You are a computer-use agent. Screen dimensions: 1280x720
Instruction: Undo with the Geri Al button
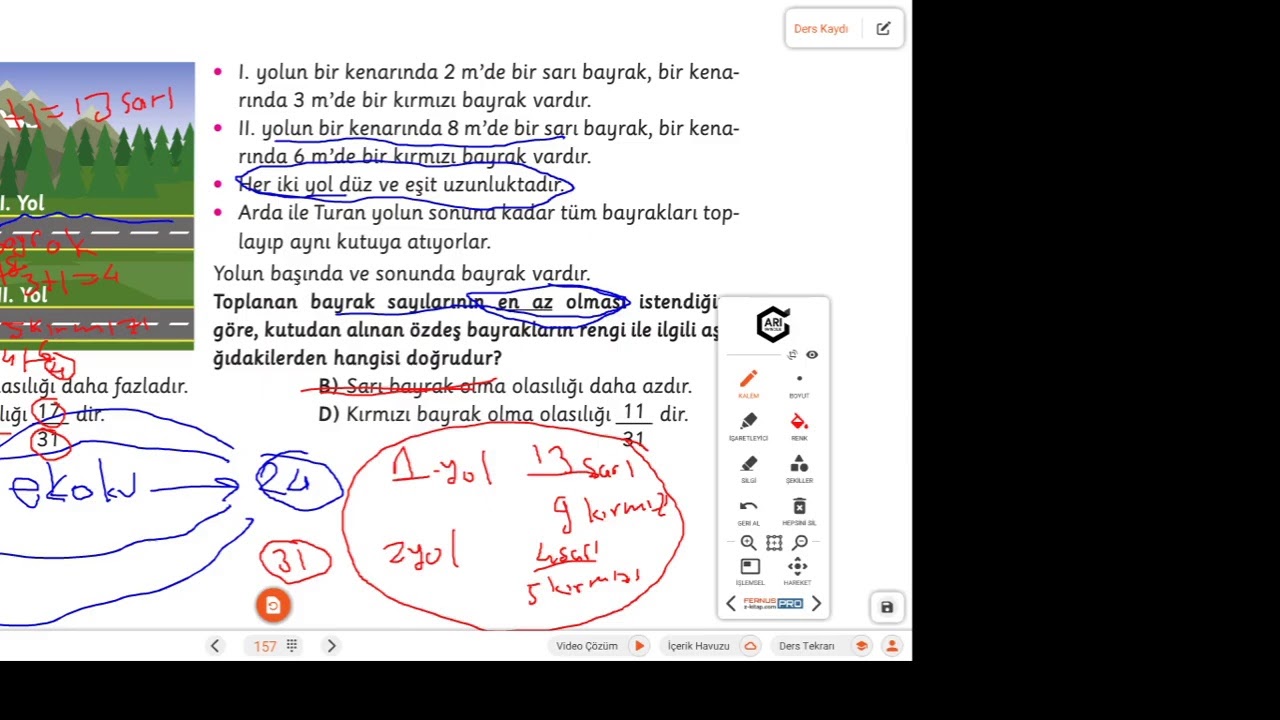point(748,511)
